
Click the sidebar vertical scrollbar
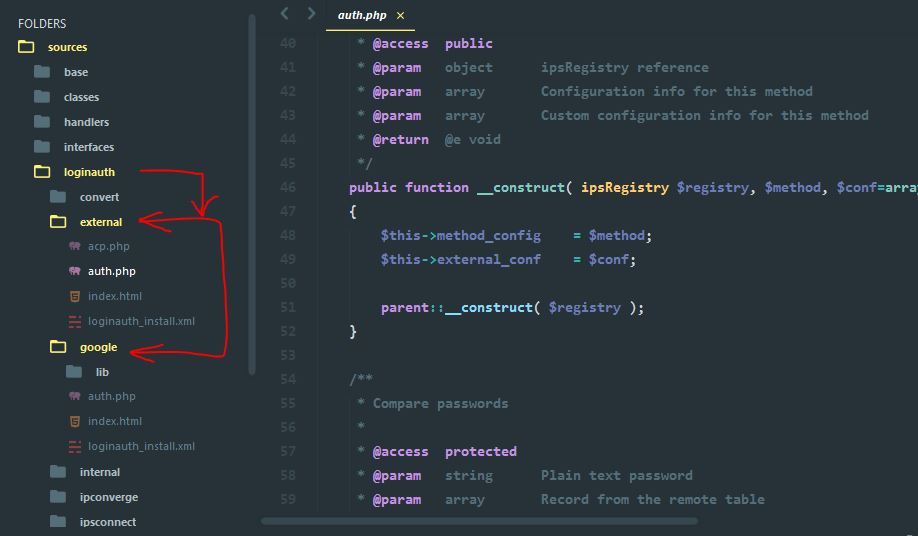coord(252,190)
